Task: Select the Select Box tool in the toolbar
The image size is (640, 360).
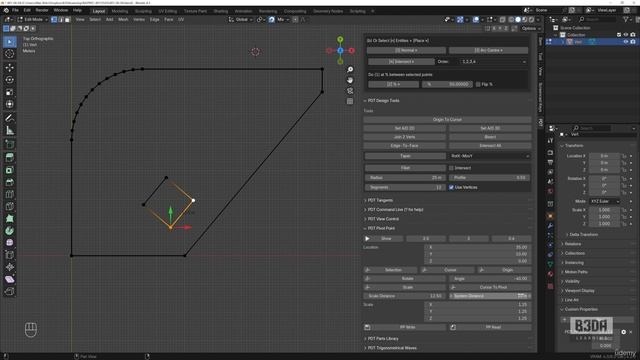Action: [x=9, y=42]
